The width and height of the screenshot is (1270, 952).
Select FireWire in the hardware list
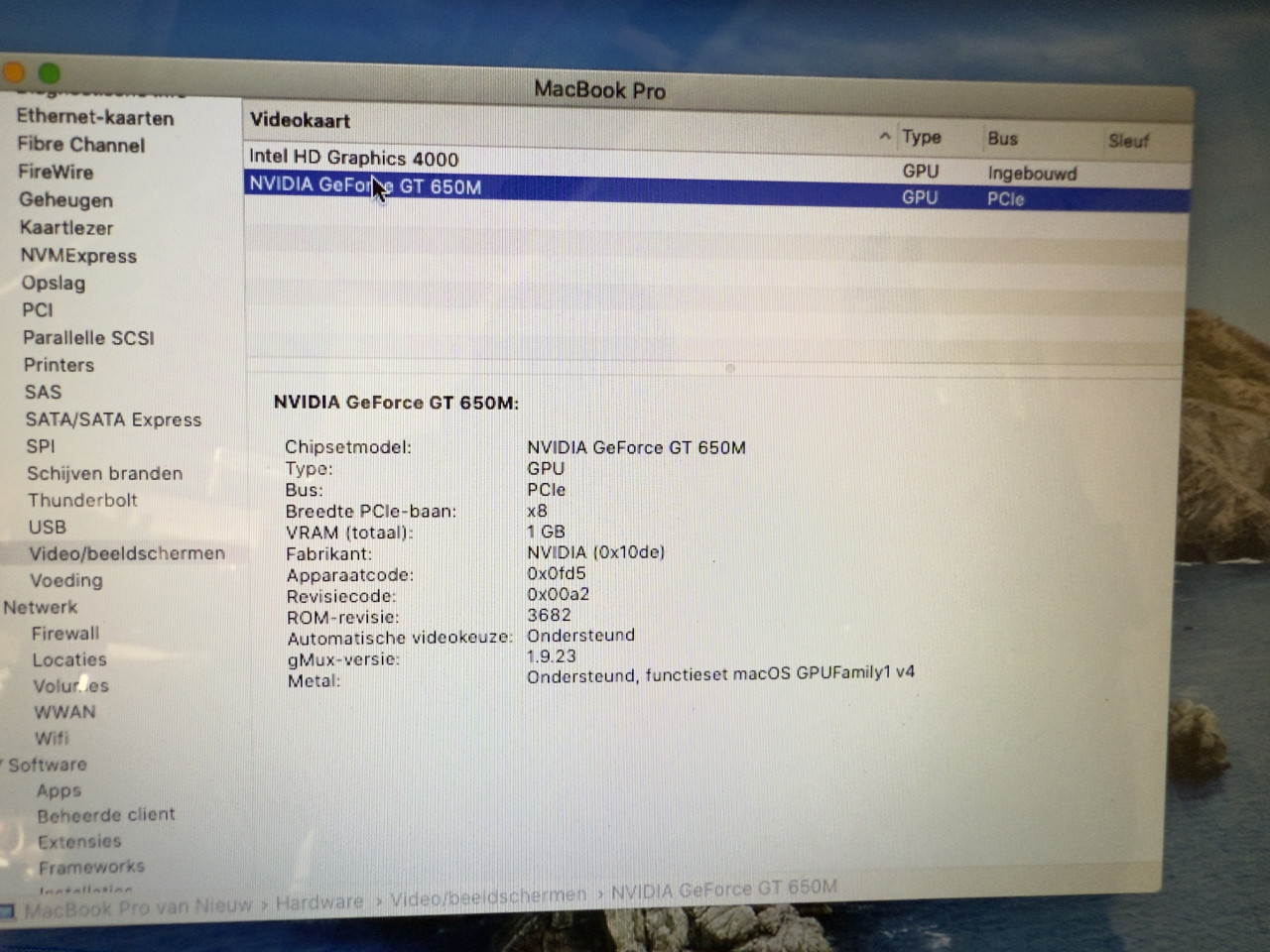pyautogui.click(x=56, y=172)
